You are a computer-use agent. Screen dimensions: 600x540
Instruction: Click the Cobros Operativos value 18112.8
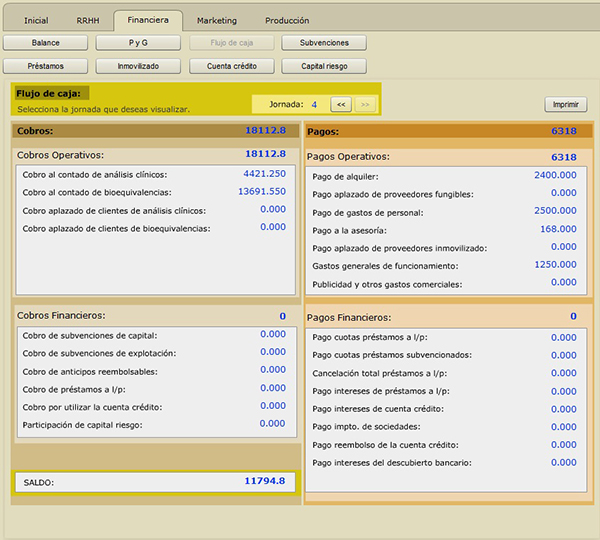266,154
